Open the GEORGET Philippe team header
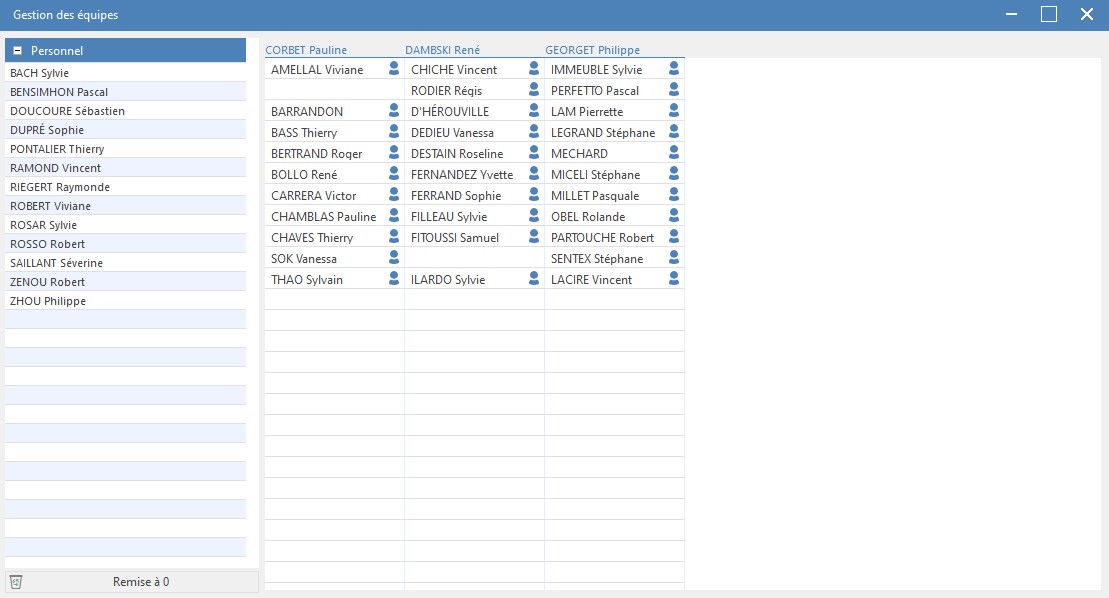 pos(593,50)
